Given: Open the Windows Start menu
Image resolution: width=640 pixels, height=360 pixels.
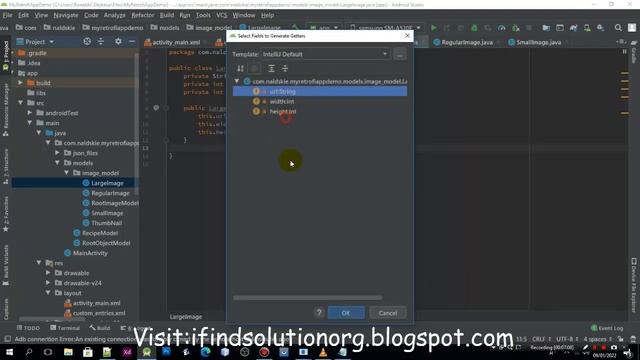Looking at the screenshot, I should pos(9,352).
